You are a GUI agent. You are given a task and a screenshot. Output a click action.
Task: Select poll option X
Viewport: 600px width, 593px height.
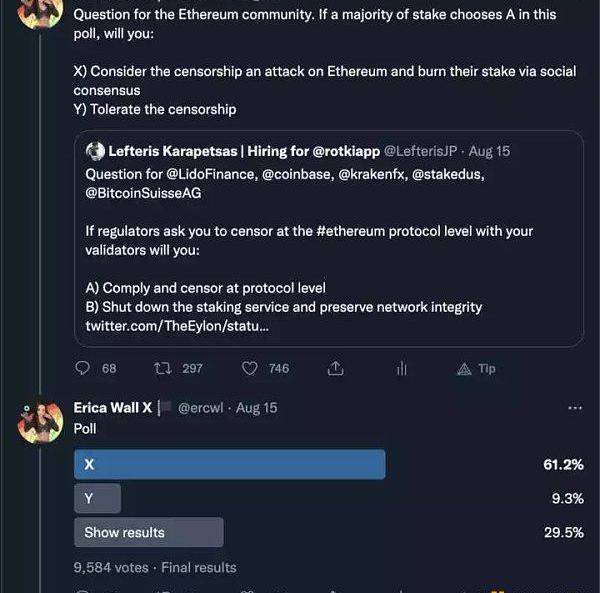tap(230, 465)
